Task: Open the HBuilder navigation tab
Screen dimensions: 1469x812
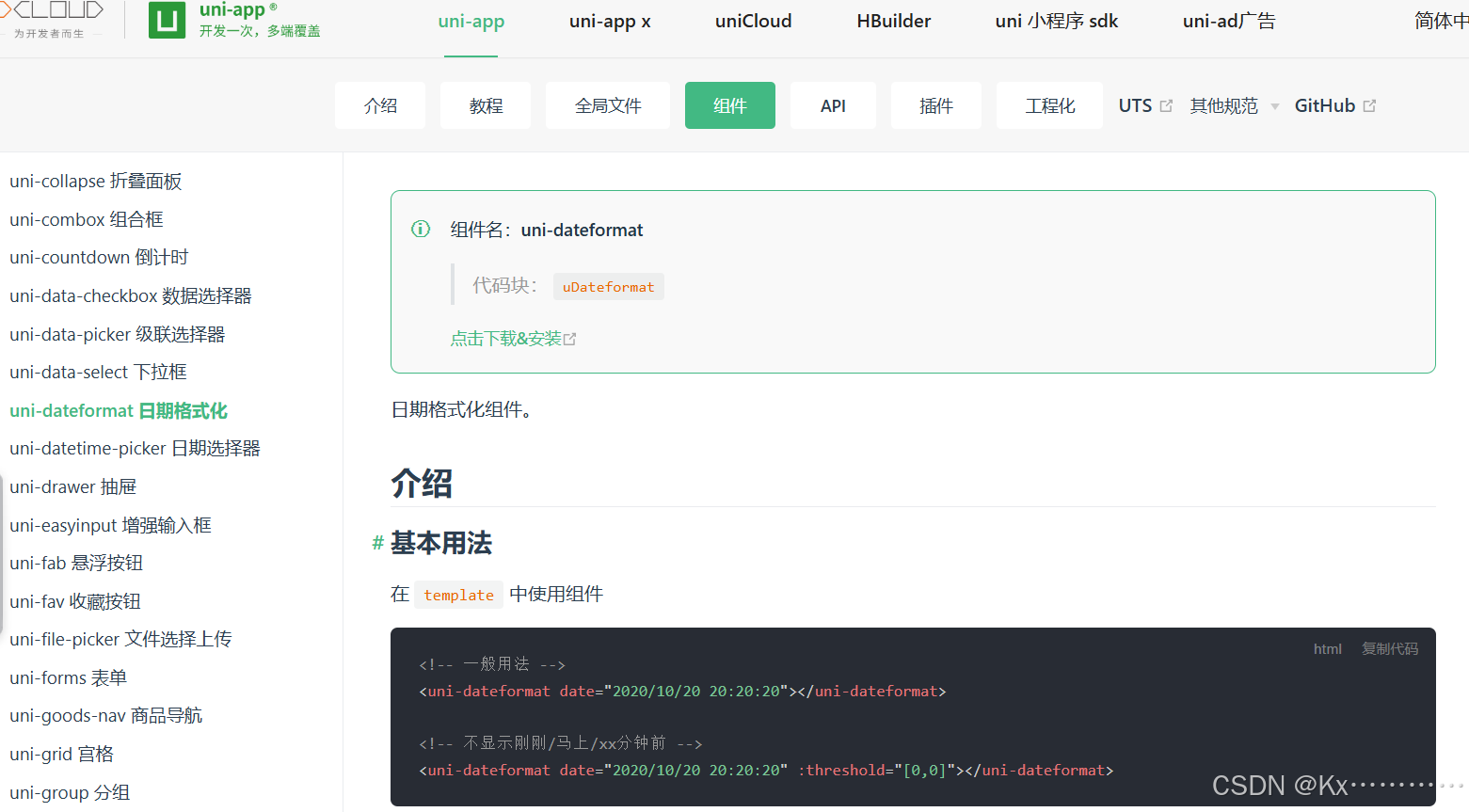Action: point(894,21)
